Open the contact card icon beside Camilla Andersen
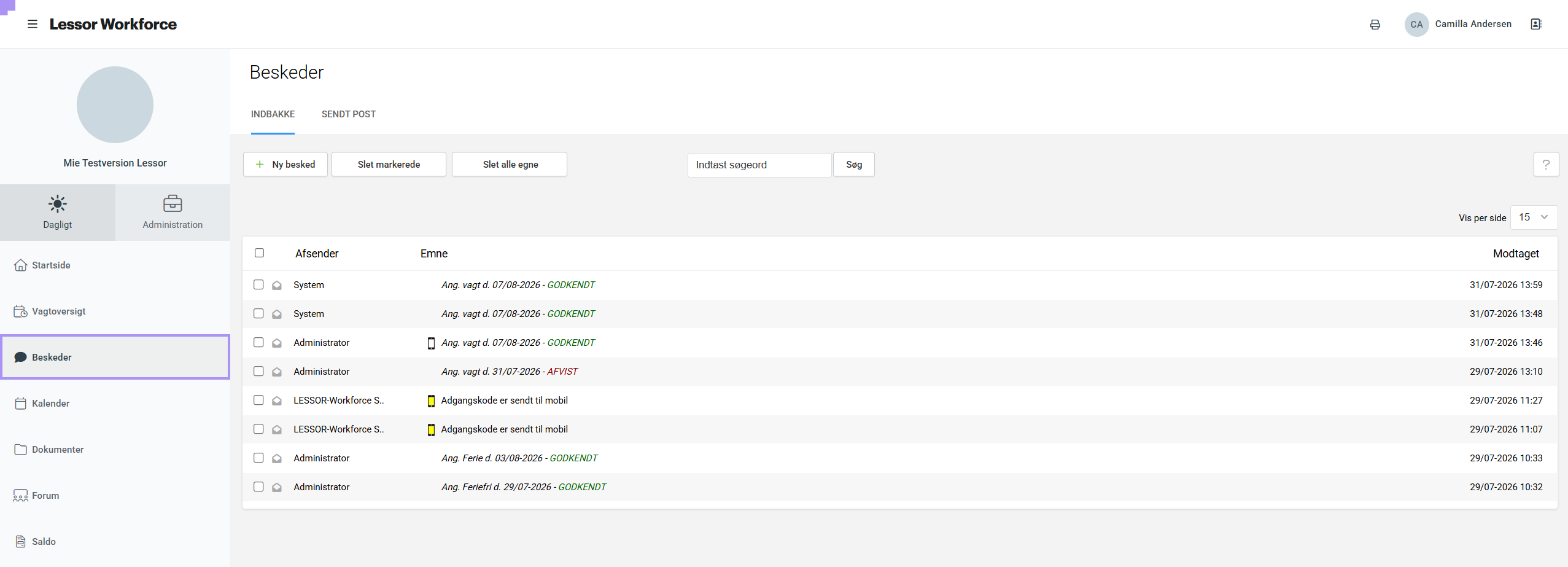Image resolution: width=1568 pixels, height=567 pixels. point(1536,24)
